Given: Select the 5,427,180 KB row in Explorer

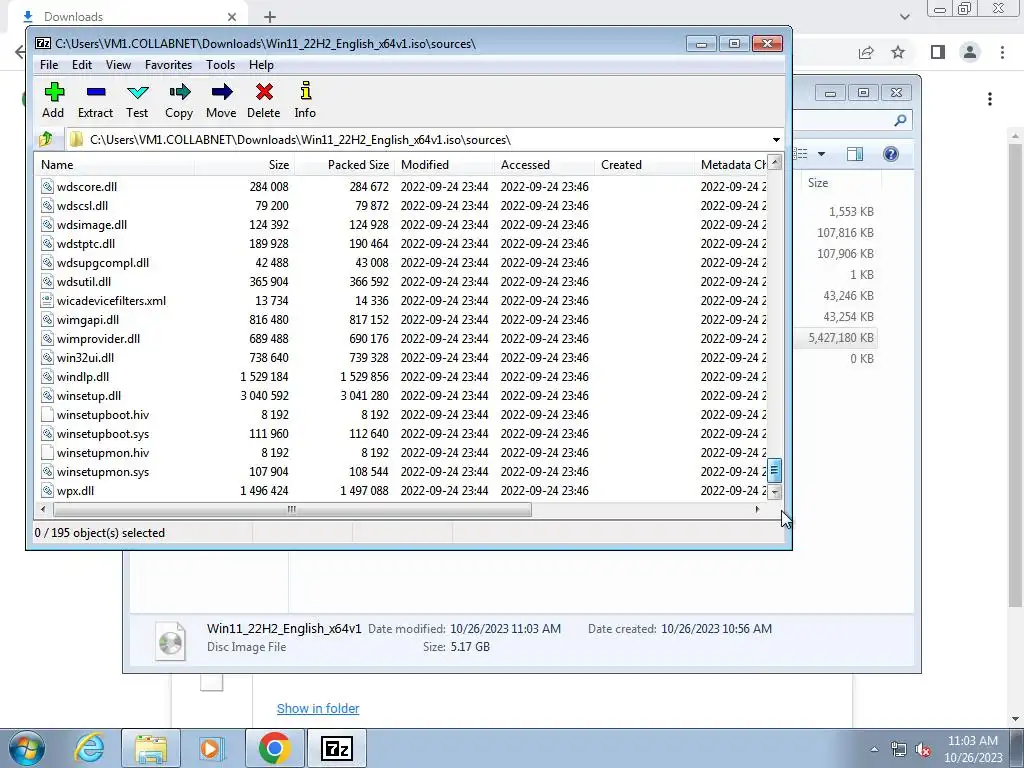Looking at the screenshot, I should (837, 338).
